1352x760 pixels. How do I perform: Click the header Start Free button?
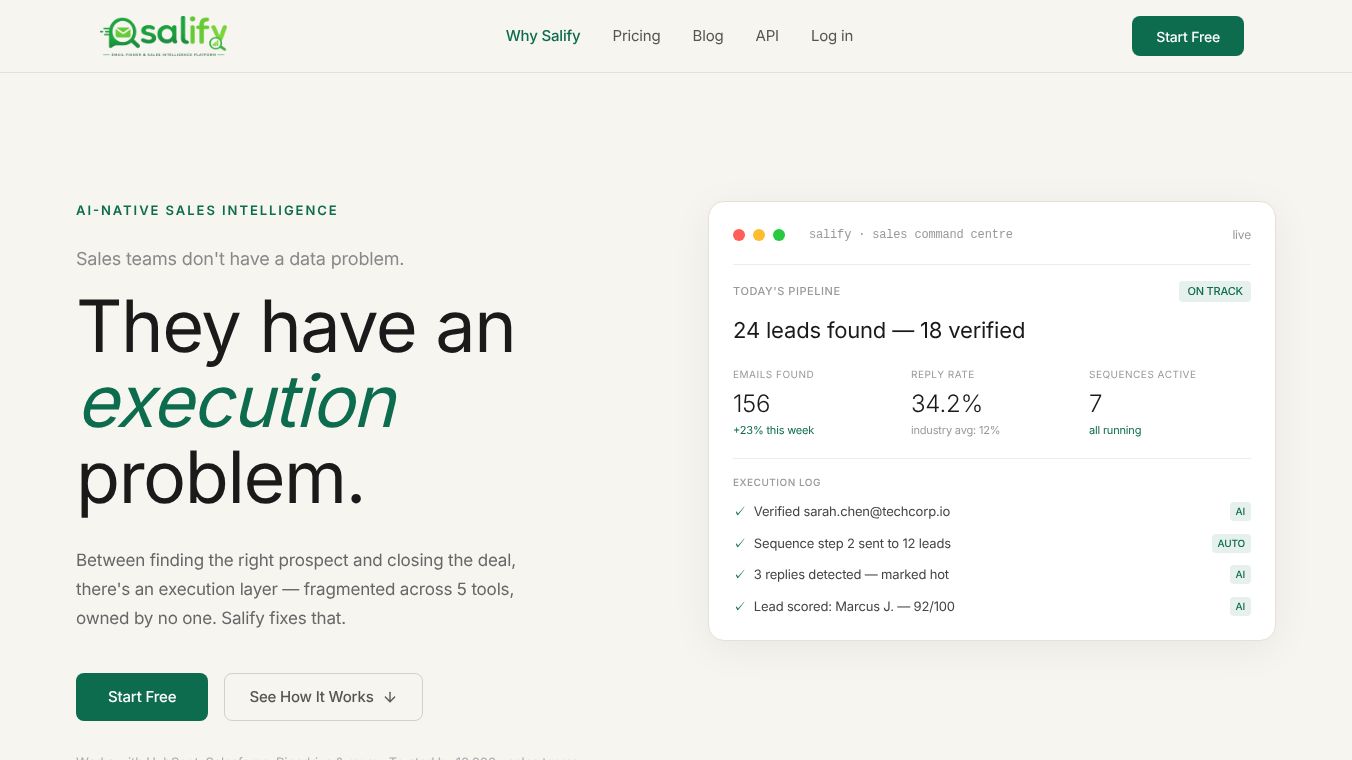tap(1188, 36)
